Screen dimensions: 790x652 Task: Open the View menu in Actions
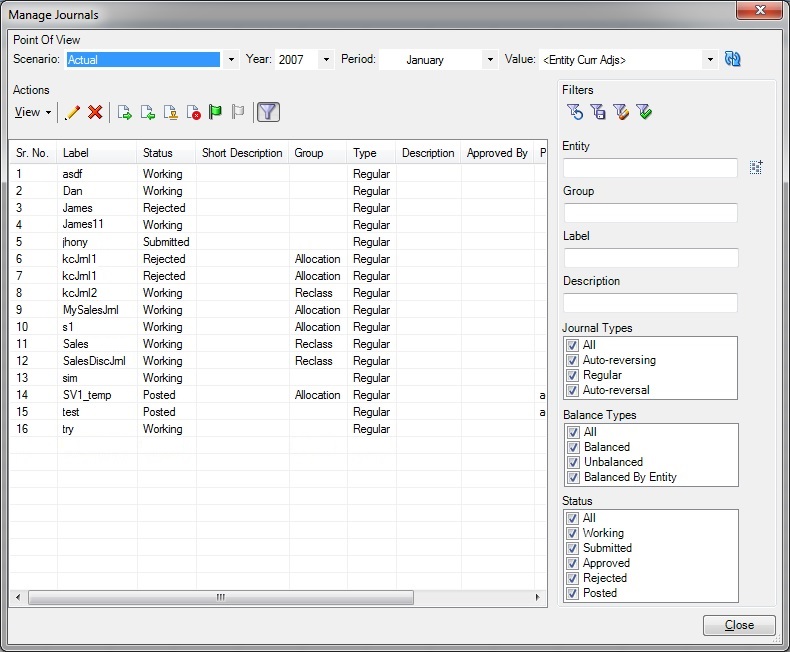[x=33, y=113]
